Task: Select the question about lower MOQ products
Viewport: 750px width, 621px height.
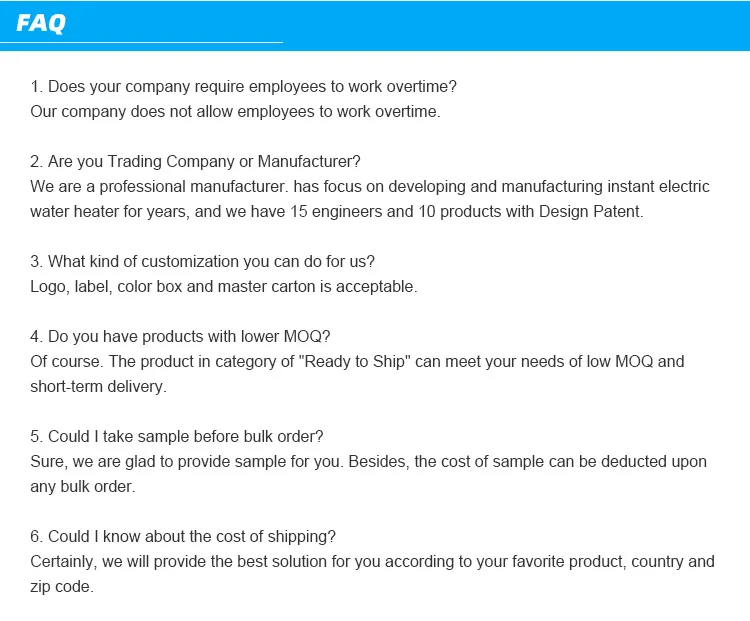Action: 187,337
